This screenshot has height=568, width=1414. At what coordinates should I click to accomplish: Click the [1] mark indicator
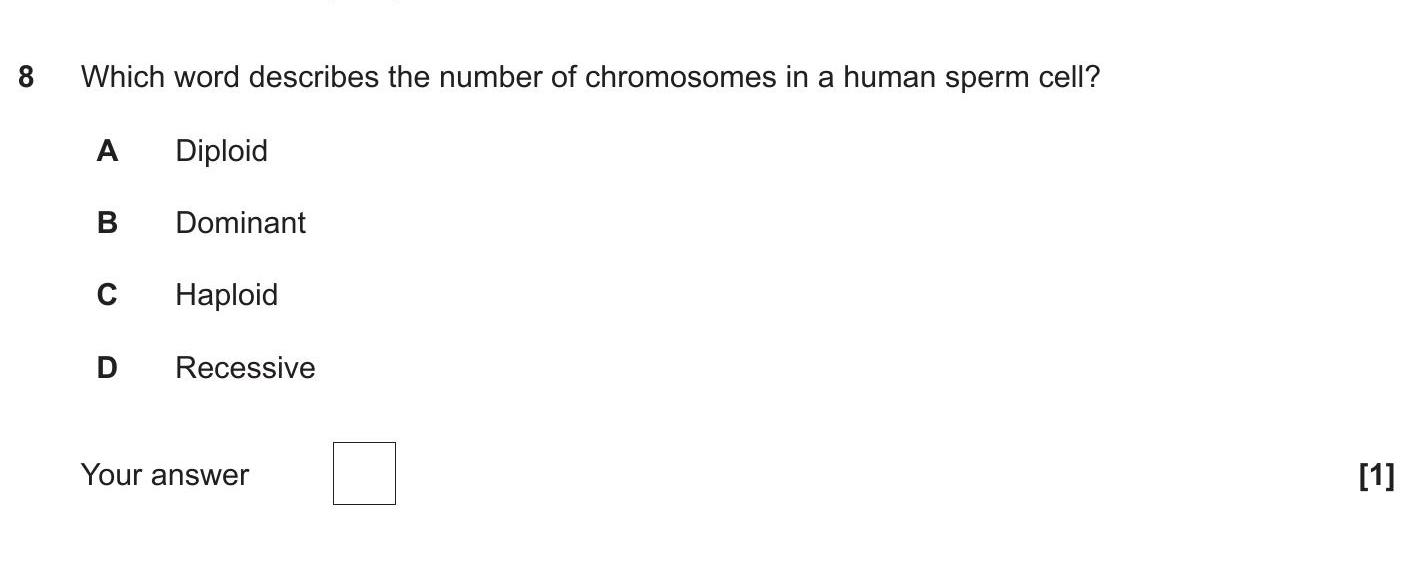[x=1376, y=476]
